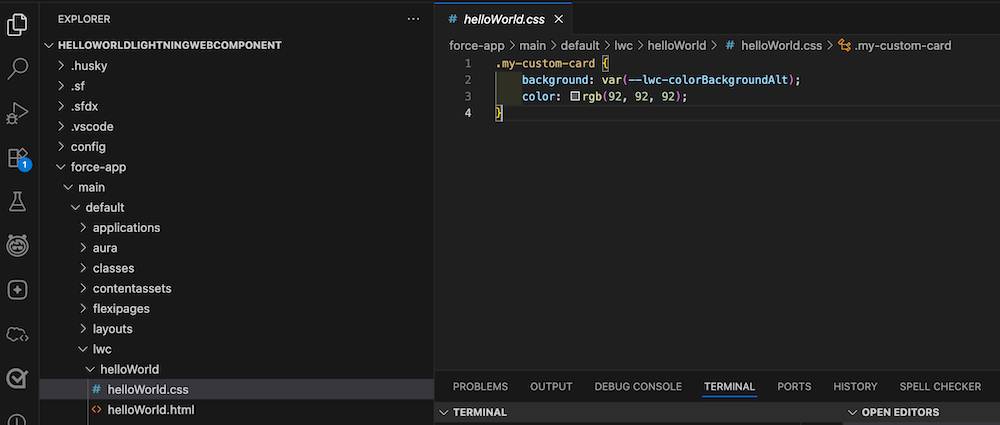Click the symbol icon before .my-custom-card breadcrumb
This screenshot has height=425, width=1000.
[844, 45]
